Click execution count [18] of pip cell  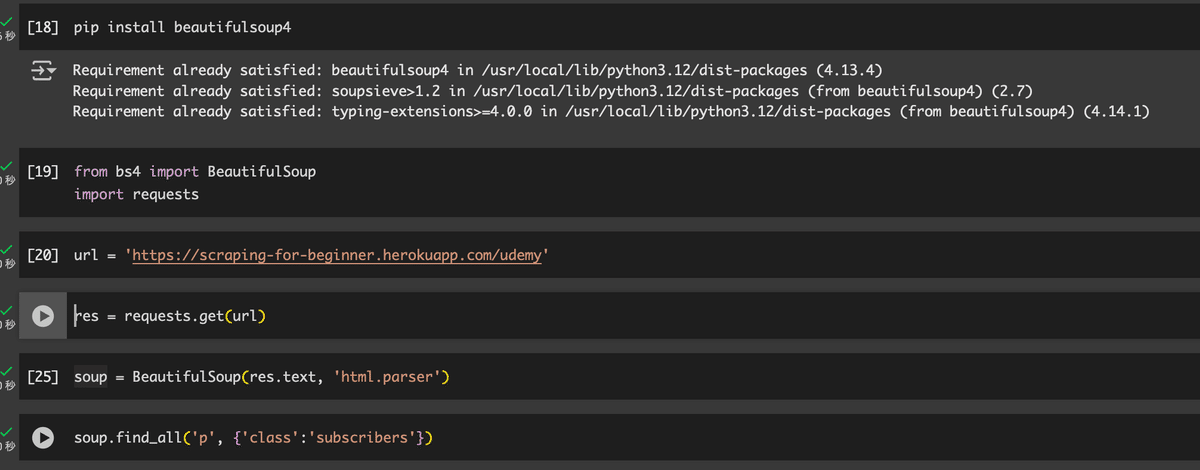tap(43, 28)
